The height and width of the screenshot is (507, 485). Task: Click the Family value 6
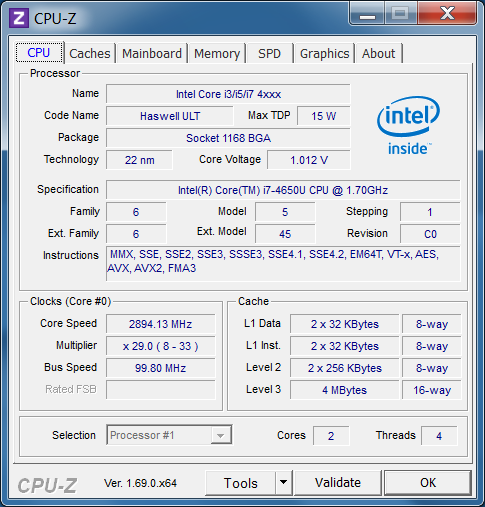[136, 212]
